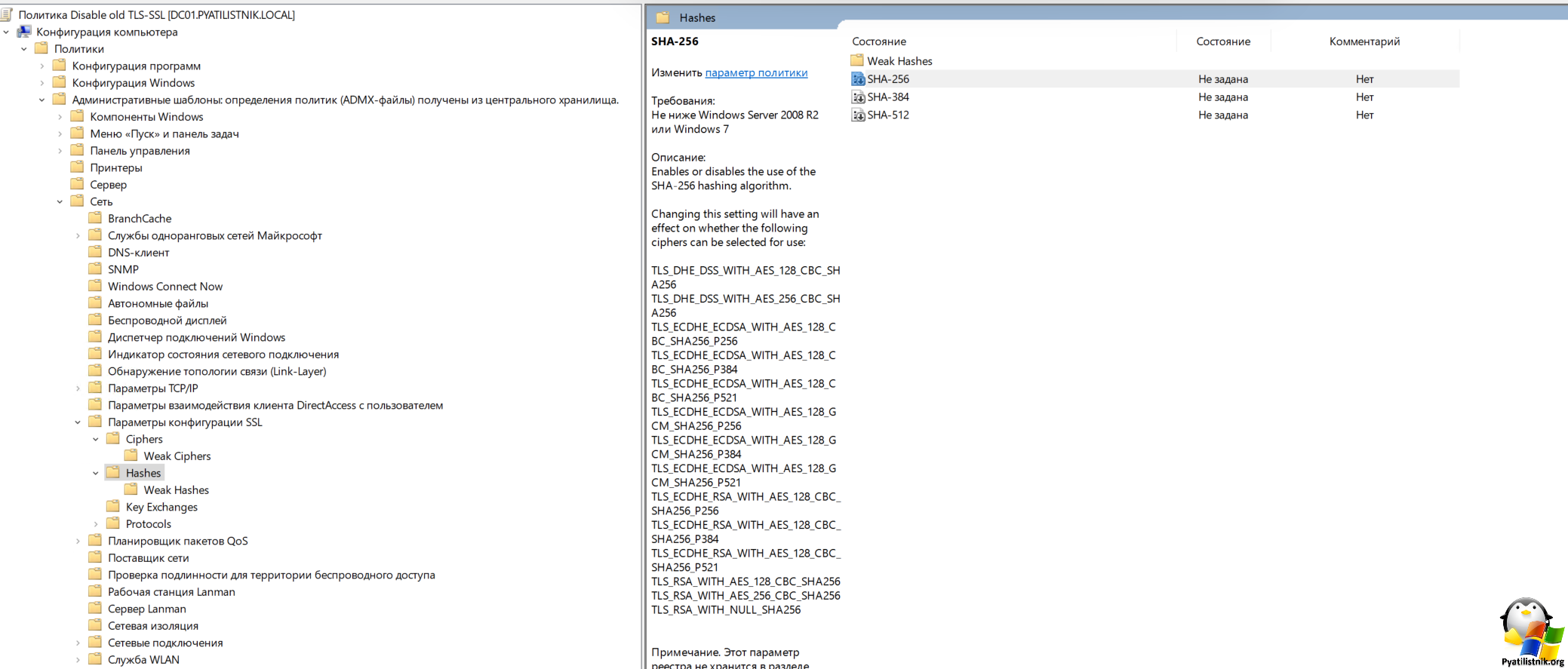Sort by the Комментарий column header

[x=1364, y=41]
